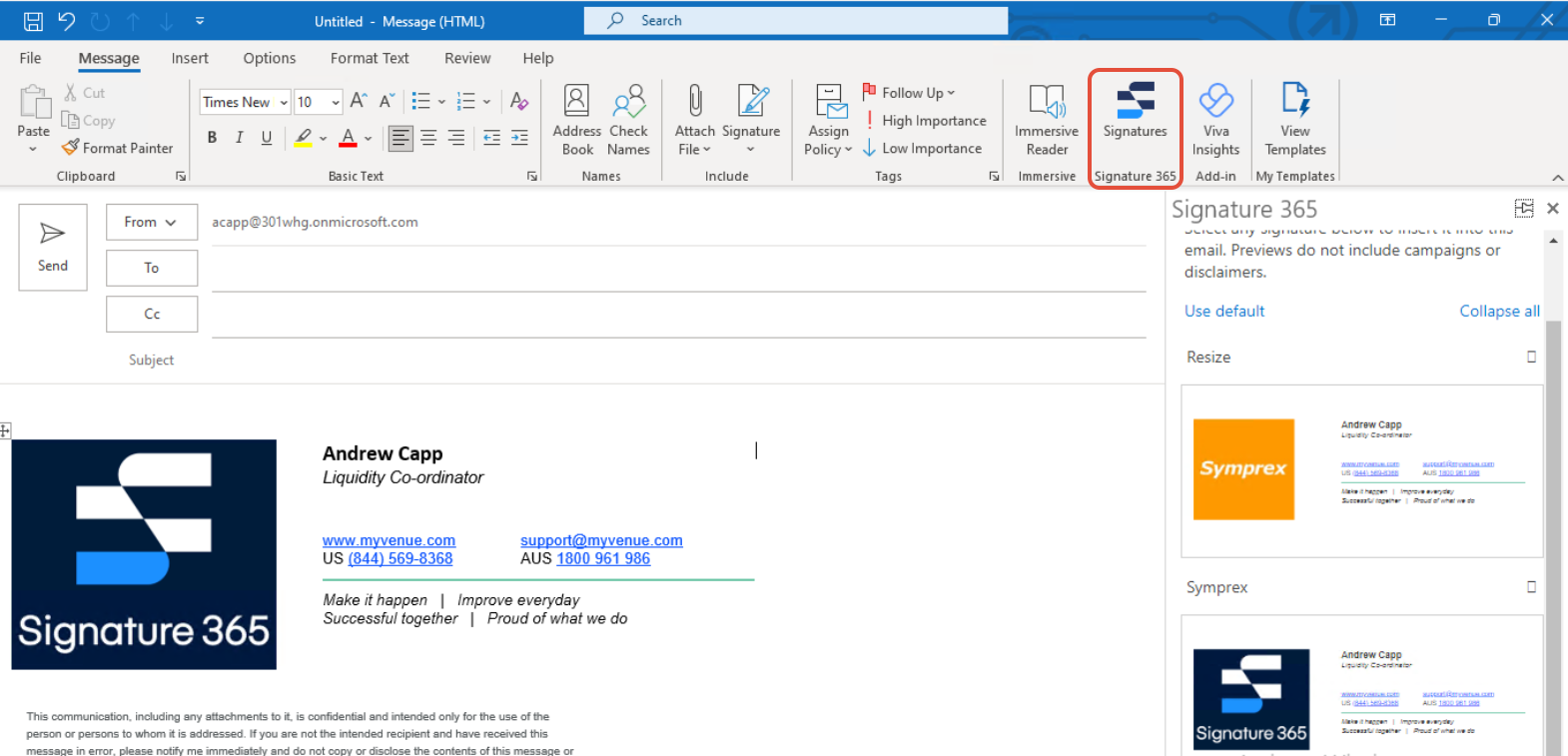This screenshot has width=1568, height=756.
Task: Increase font size with Grow Font
Action: [x=359, y=102]
